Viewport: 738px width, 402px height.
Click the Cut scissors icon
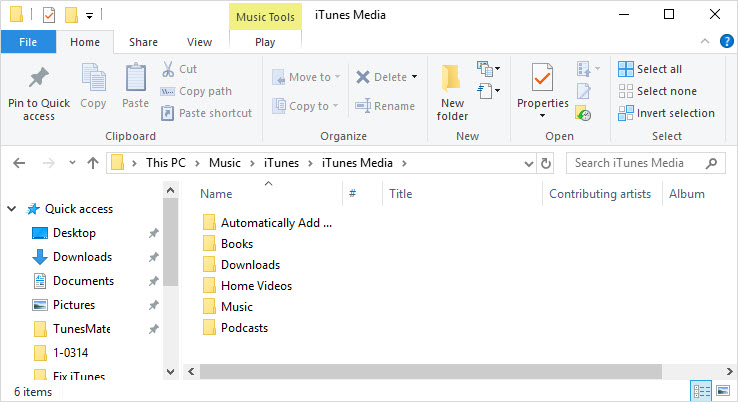coord(168,69)
